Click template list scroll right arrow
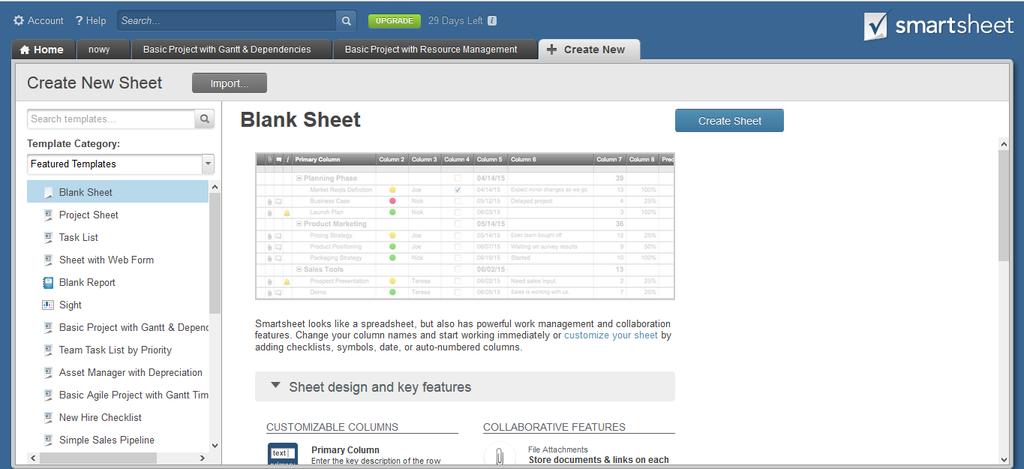Image resolution: width=1024 pixels, height=469 pixels. click(x=204, y=458)
